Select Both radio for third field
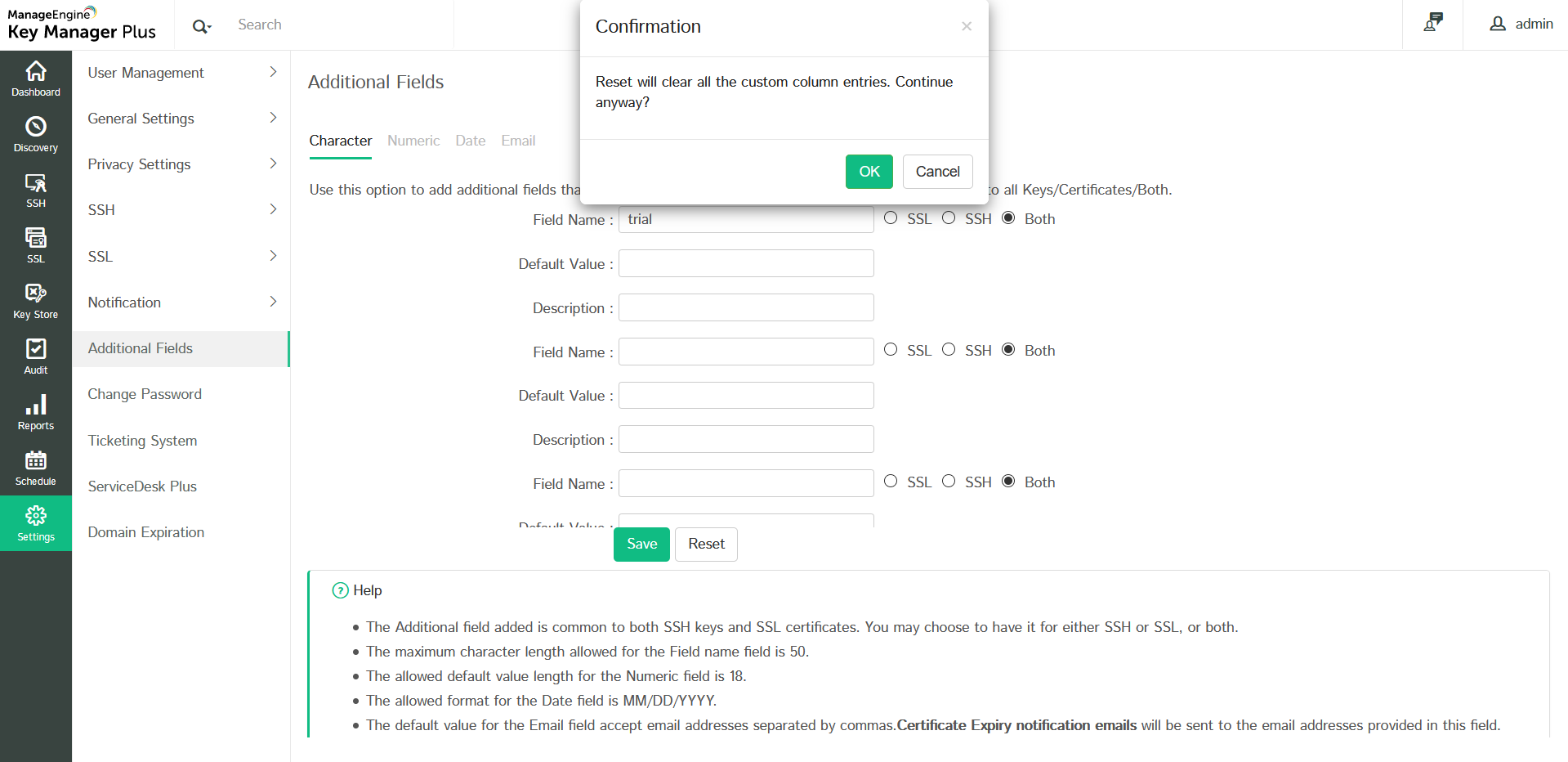1568x762 pixels. click(x=1008, y=482)
